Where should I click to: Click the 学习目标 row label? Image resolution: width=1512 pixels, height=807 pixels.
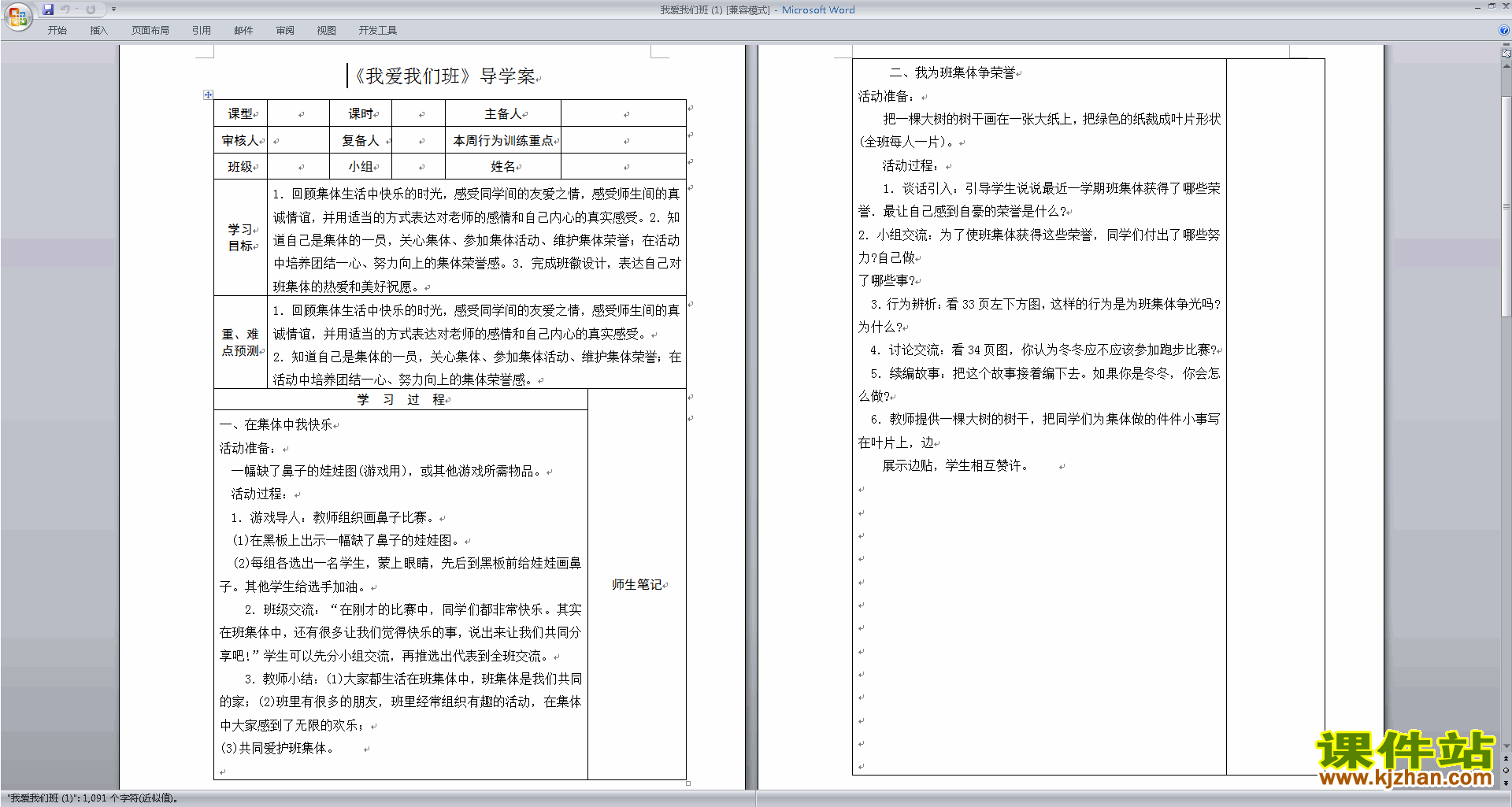tap(241, 238)
